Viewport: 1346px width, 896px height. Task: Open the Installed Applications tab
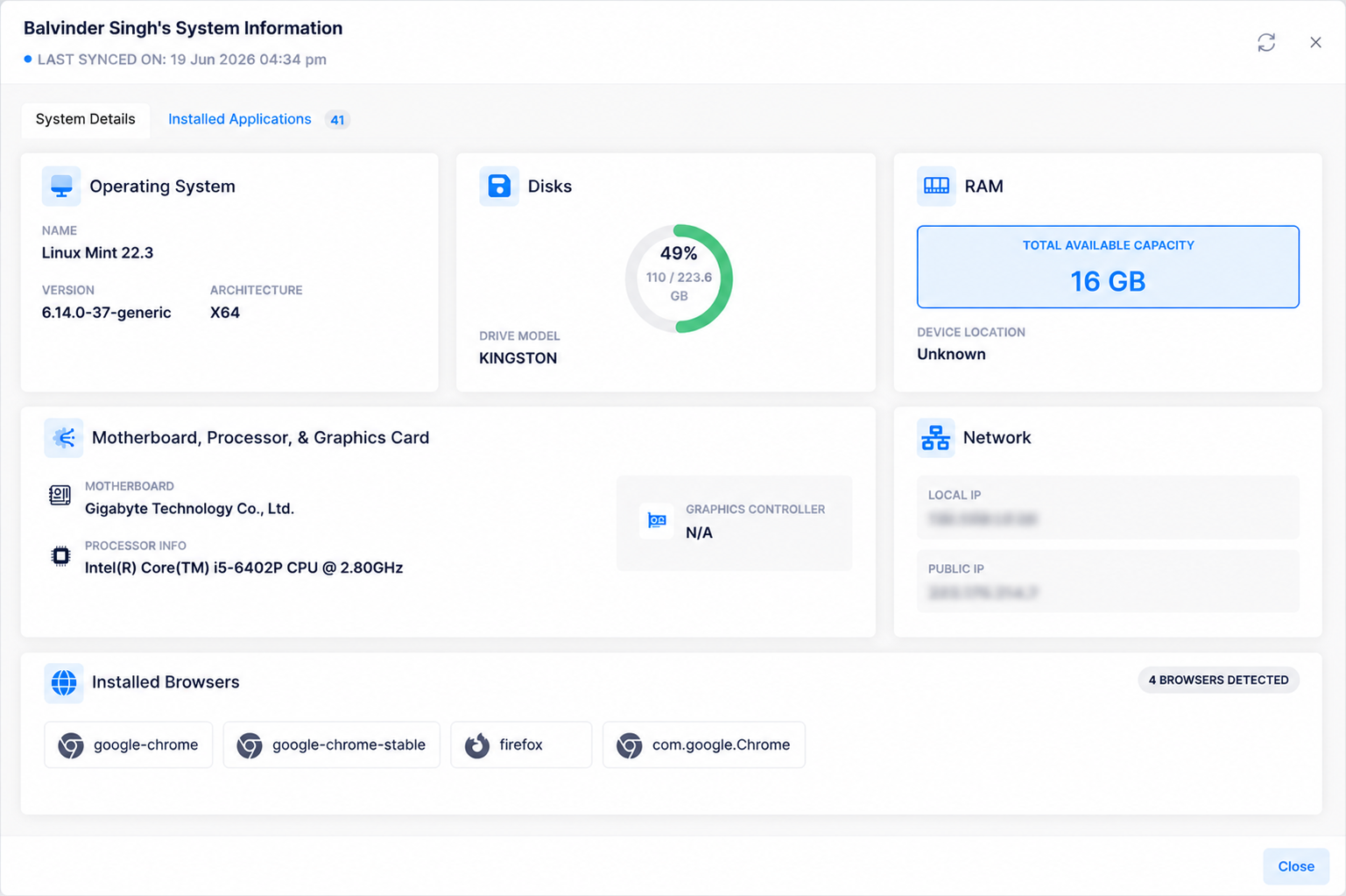pyautogui.click(x=239, y=119)
